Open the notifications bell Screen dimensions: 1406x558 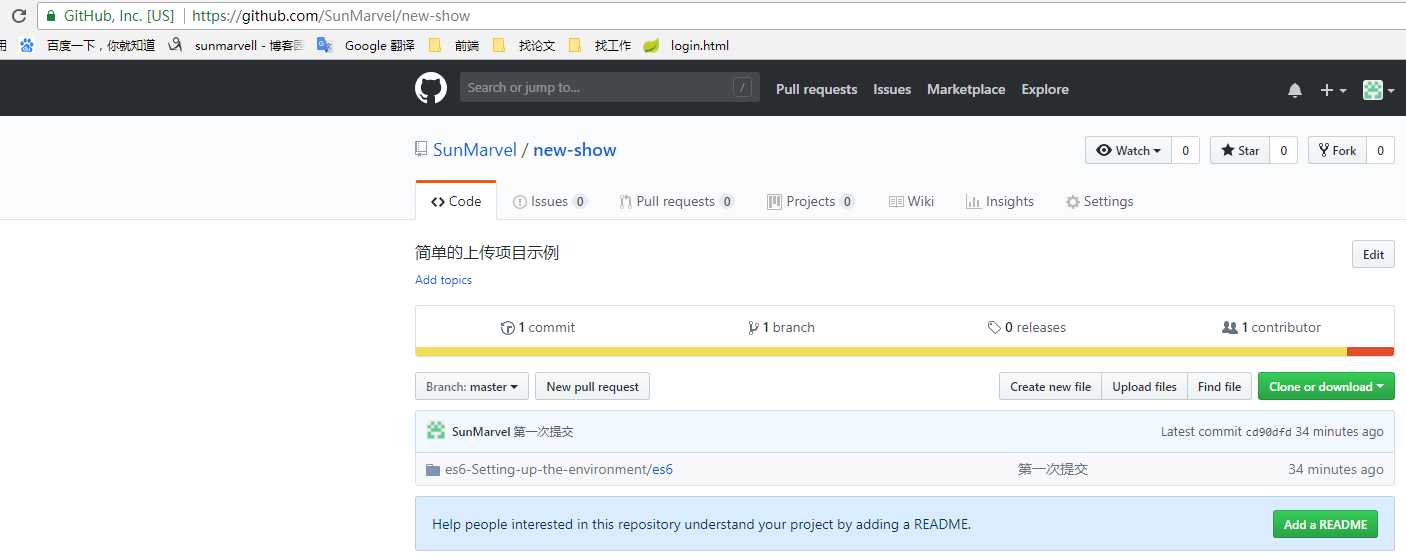click(1295, 90)
